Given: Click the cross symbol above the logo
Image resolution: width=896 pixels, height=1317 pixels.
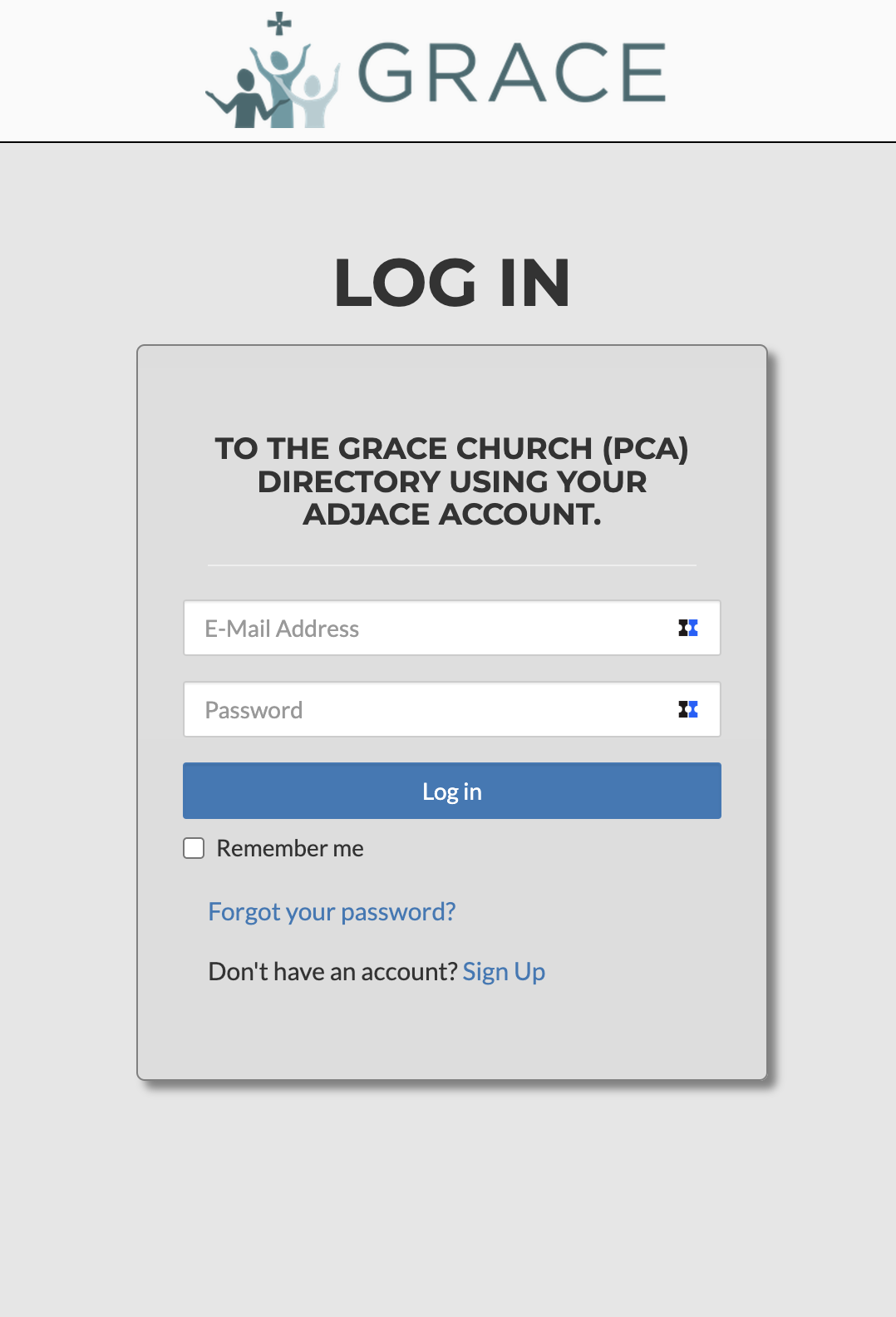Looking at the screenshot, I should click(x=279, y=23).
